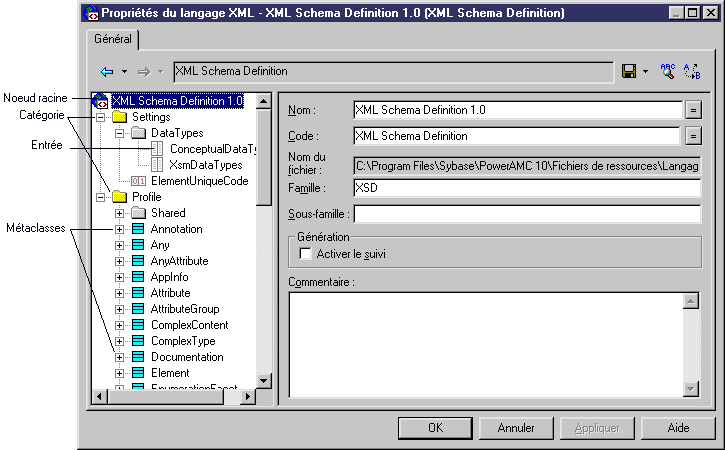Open the back arrow history dropdown
725x450 pixels.
pyautogui.click(x=124, y=72)
